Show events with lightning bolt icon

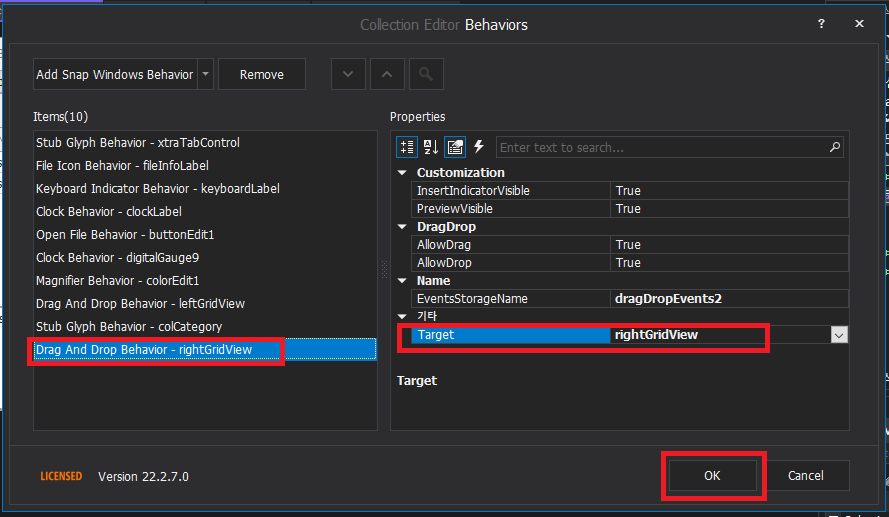[479, 147]
